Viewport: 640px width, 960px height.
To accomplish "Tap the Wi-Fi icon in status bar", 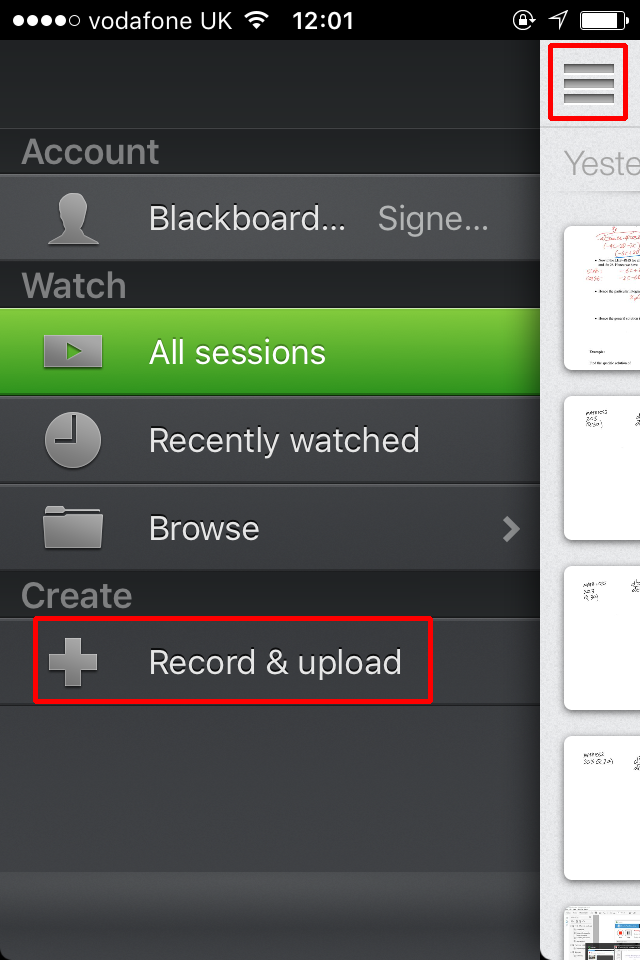I will pyautogui.click(x=257, y=20).
